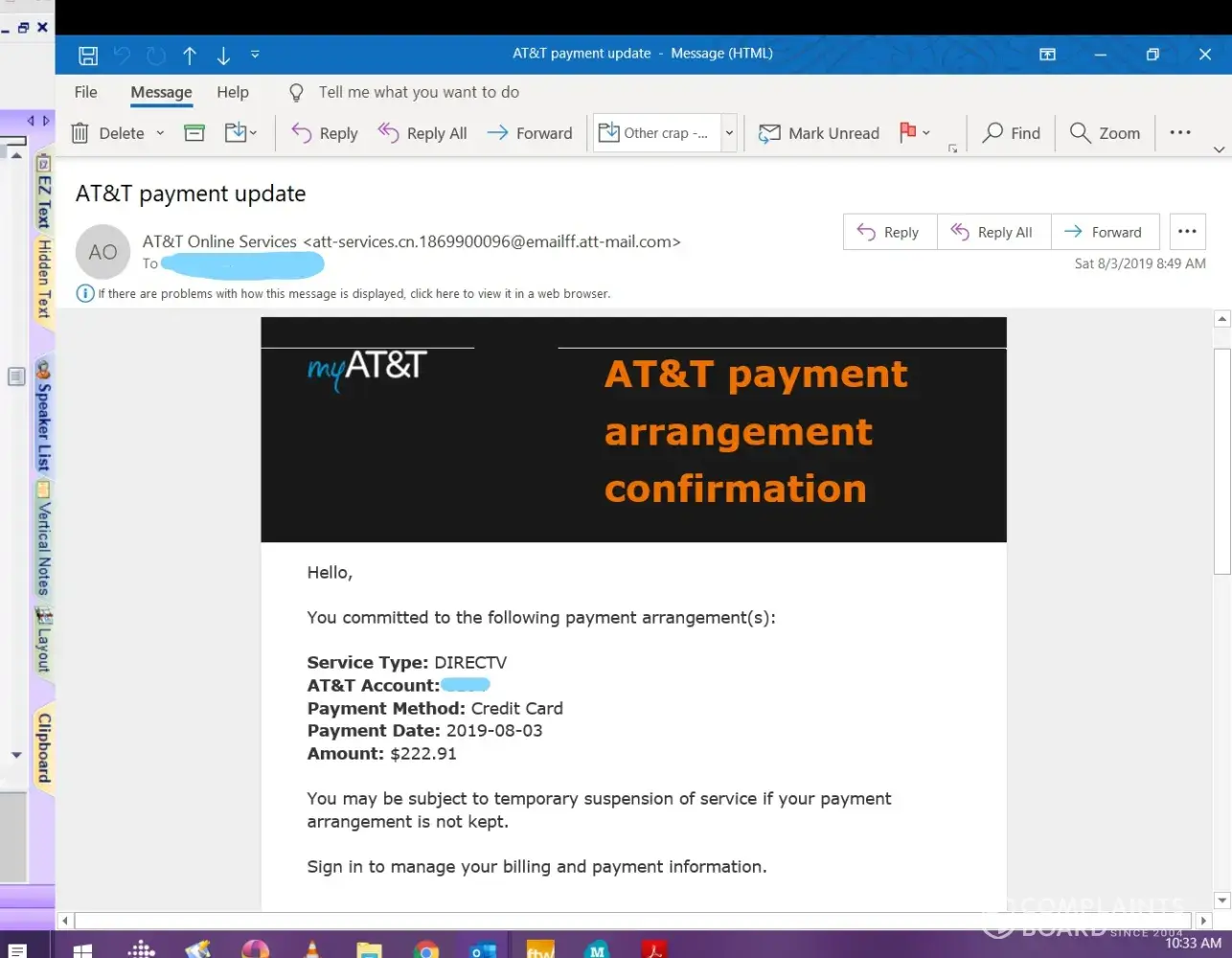Viewport: 1232px width, 958px height.
Task: Switch to the Help tab
Action: coord(232,92)
